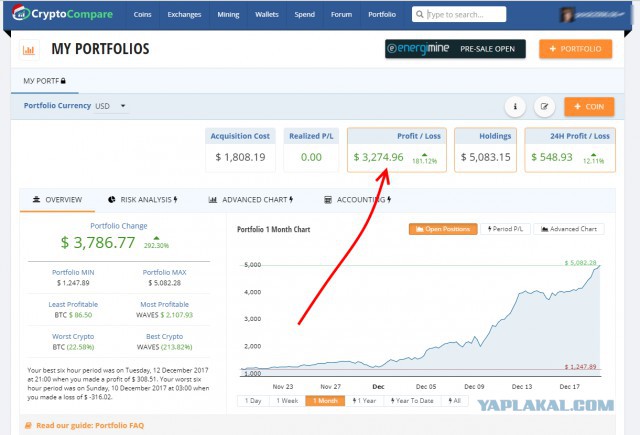Click the Holdings value $ 5,083.15

[486, 157]
